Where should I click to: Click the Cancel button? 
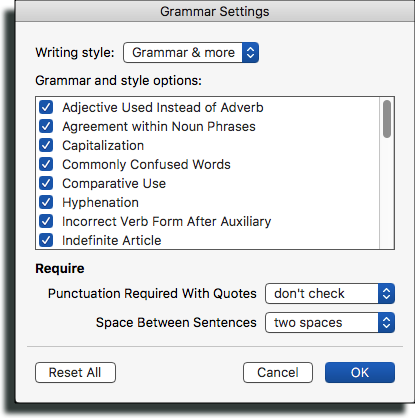pyautogui.click(x=278, y=373)
